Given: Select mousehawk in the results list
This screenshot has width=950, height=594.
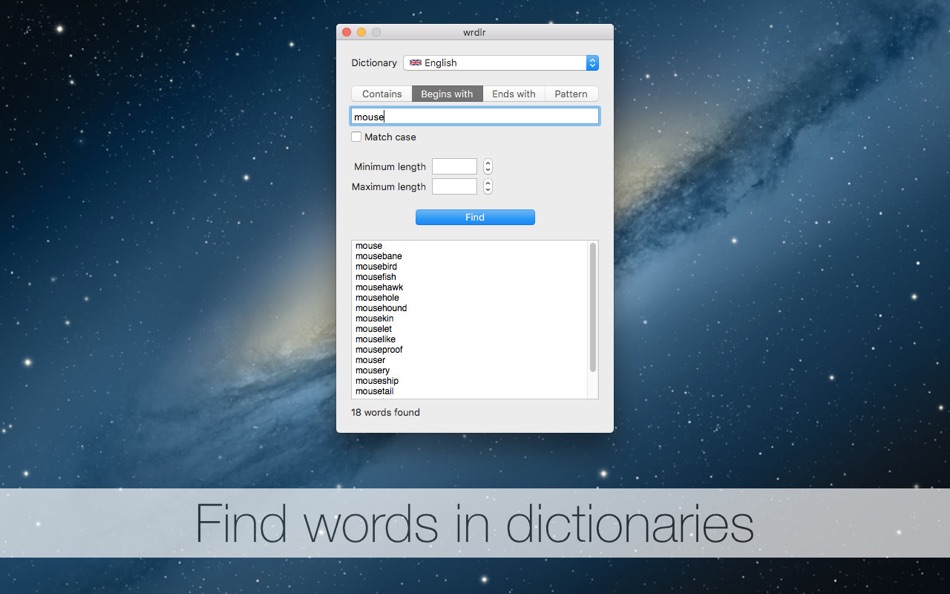Looking at the screenshot, I should 379,287.
